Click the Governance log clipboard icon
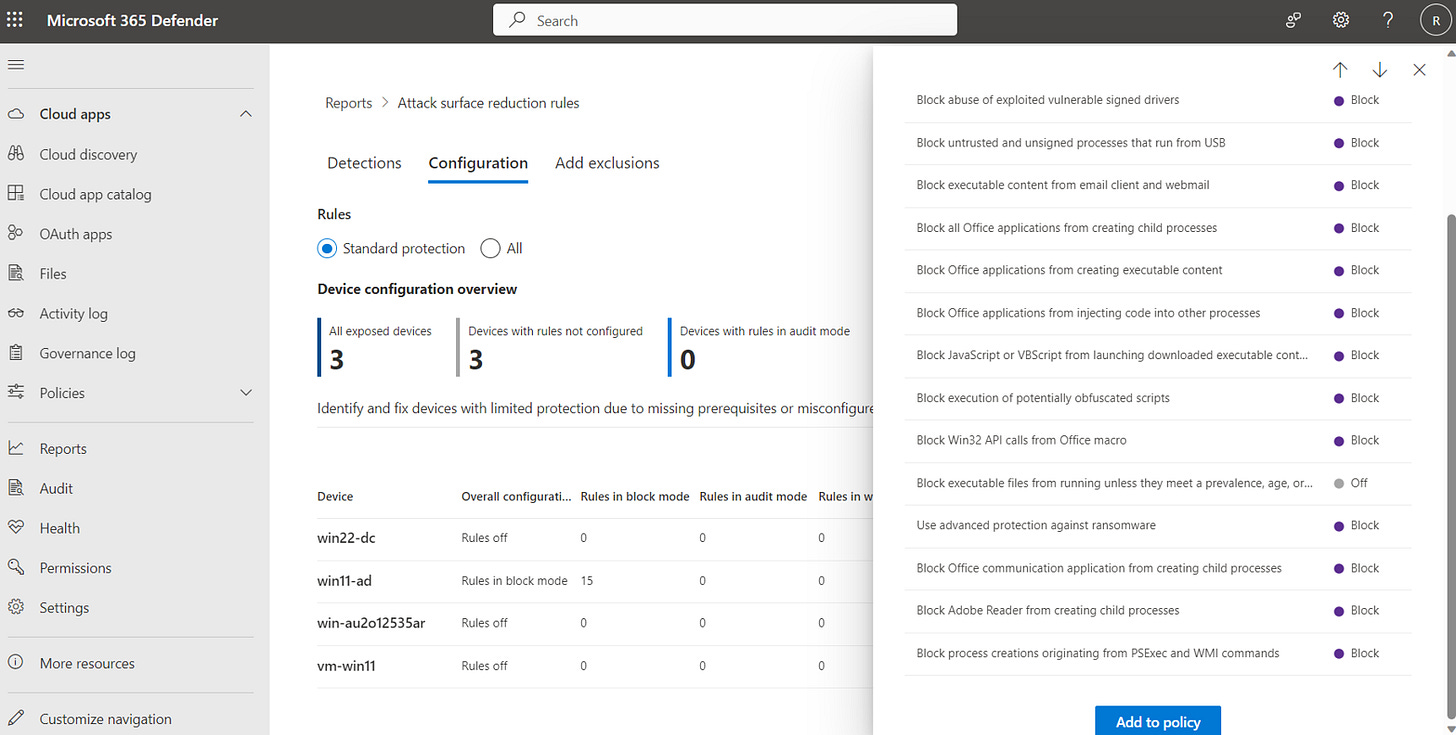1456x735 pixels. 15,353
